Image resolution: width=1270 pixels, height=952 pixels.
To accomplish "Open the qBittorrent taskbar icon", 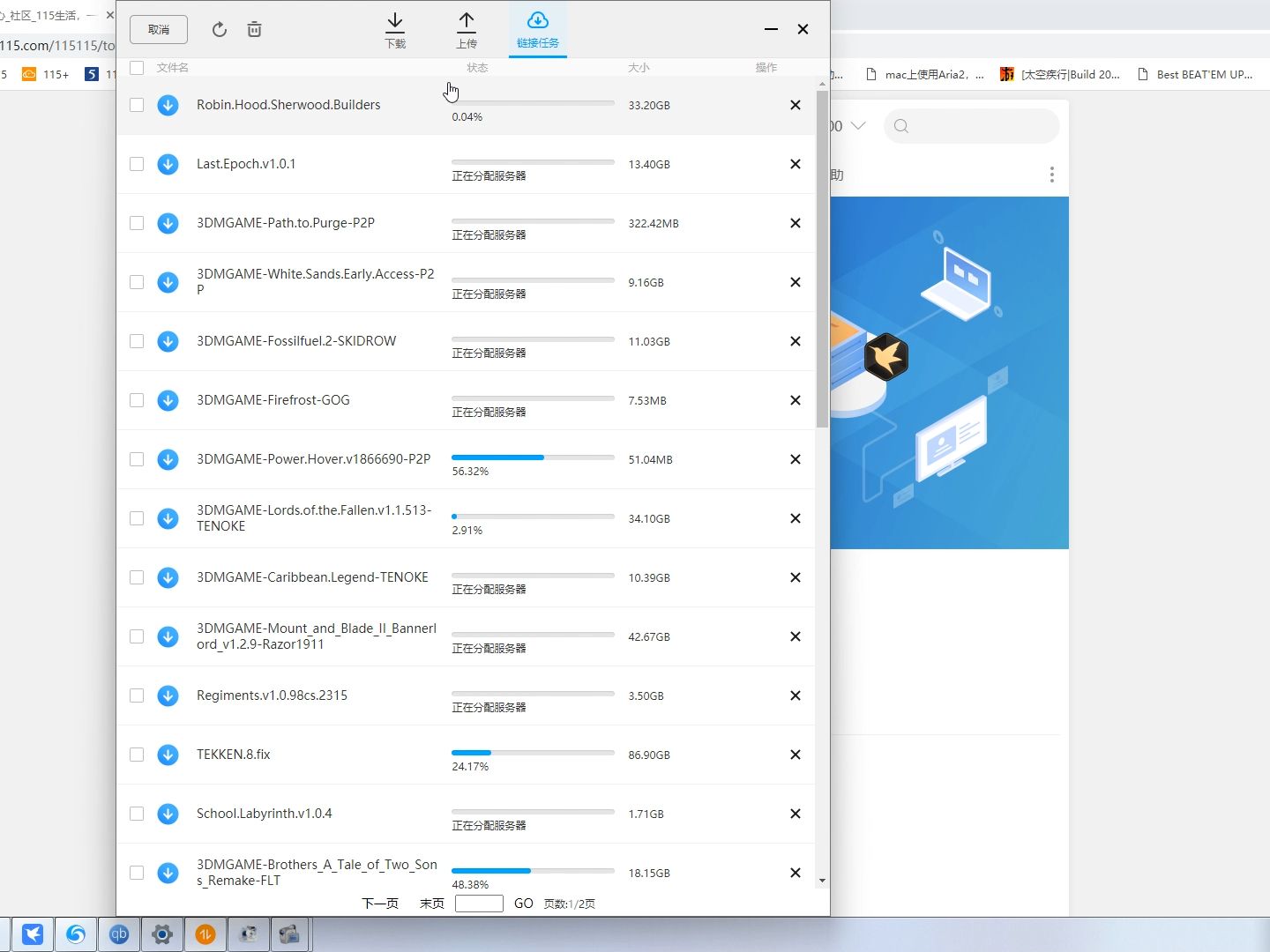I will pos(119,933).
